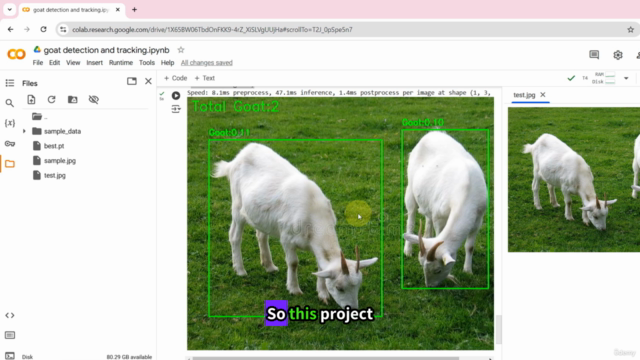Run the cell with play button
Screen dimensions: 640x360
pyautogui.click(x=176, y=96)
